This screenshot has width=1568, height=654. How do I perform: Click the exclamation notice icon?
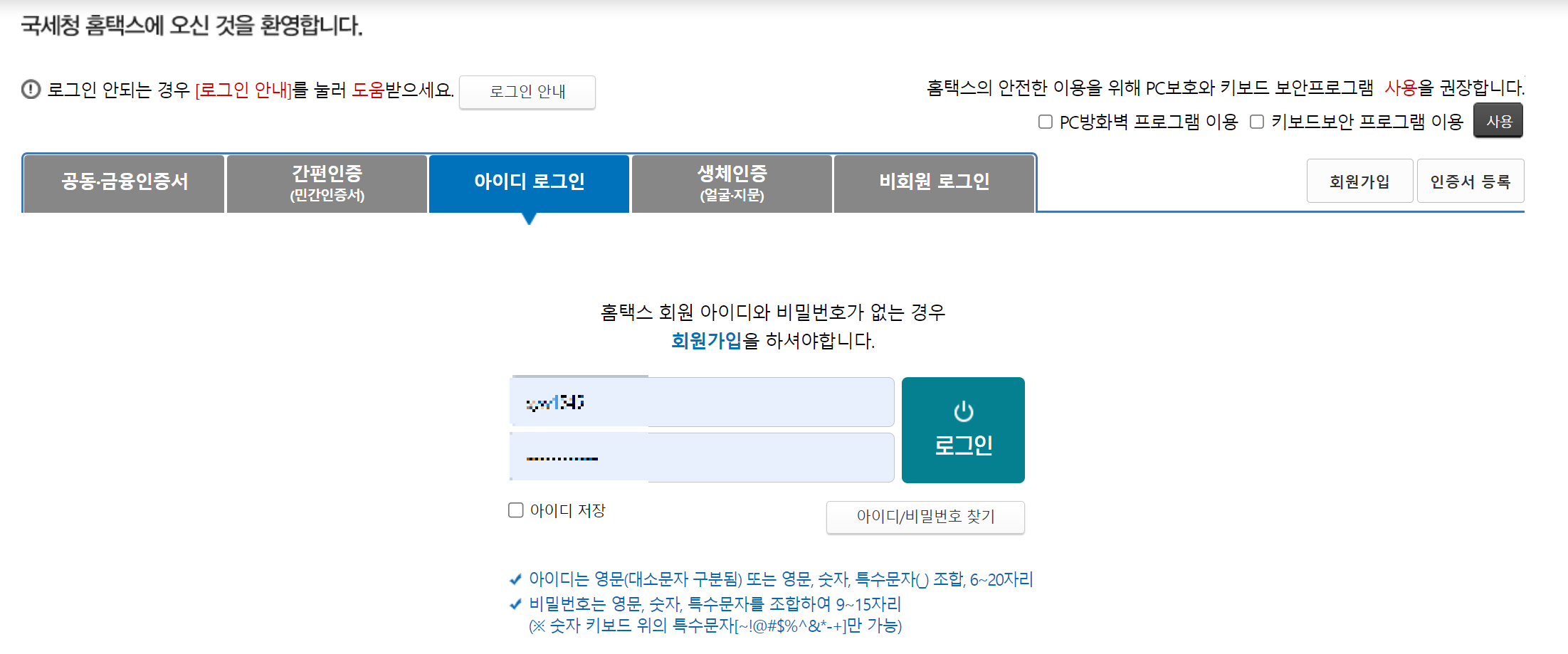point(31,90)
